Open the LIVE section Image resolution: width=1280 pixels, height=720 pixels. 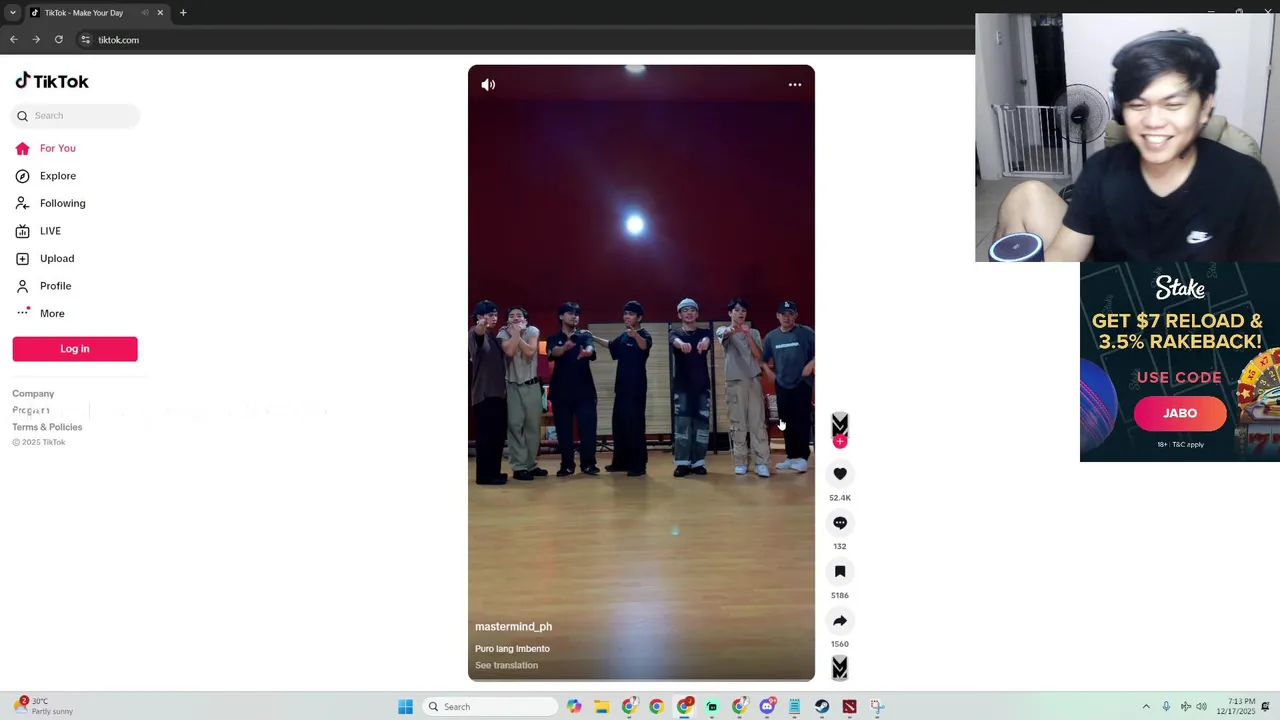[38, 231]
